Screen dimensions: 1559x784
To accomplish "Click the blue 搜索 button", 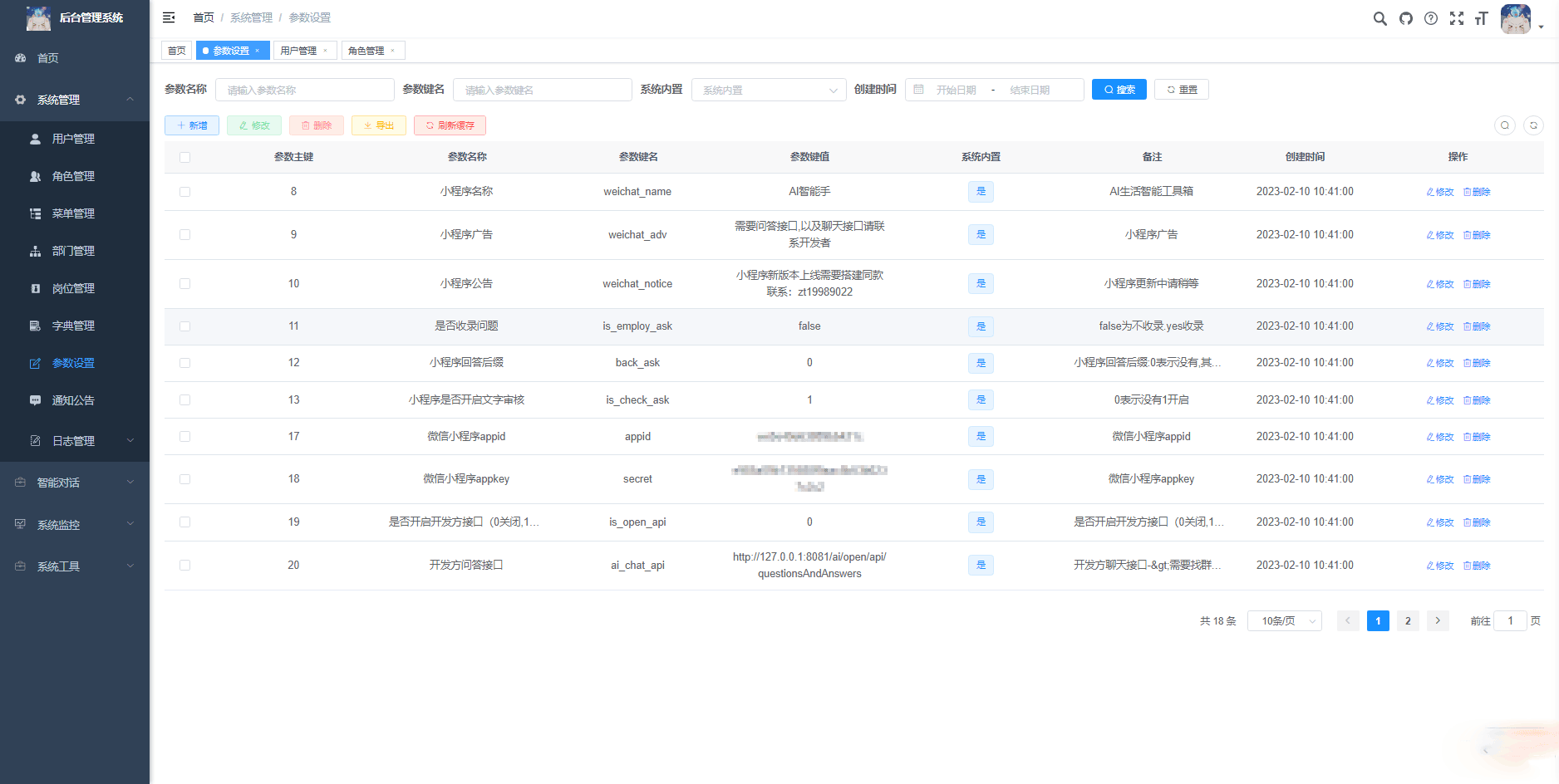I will 1119,90.
